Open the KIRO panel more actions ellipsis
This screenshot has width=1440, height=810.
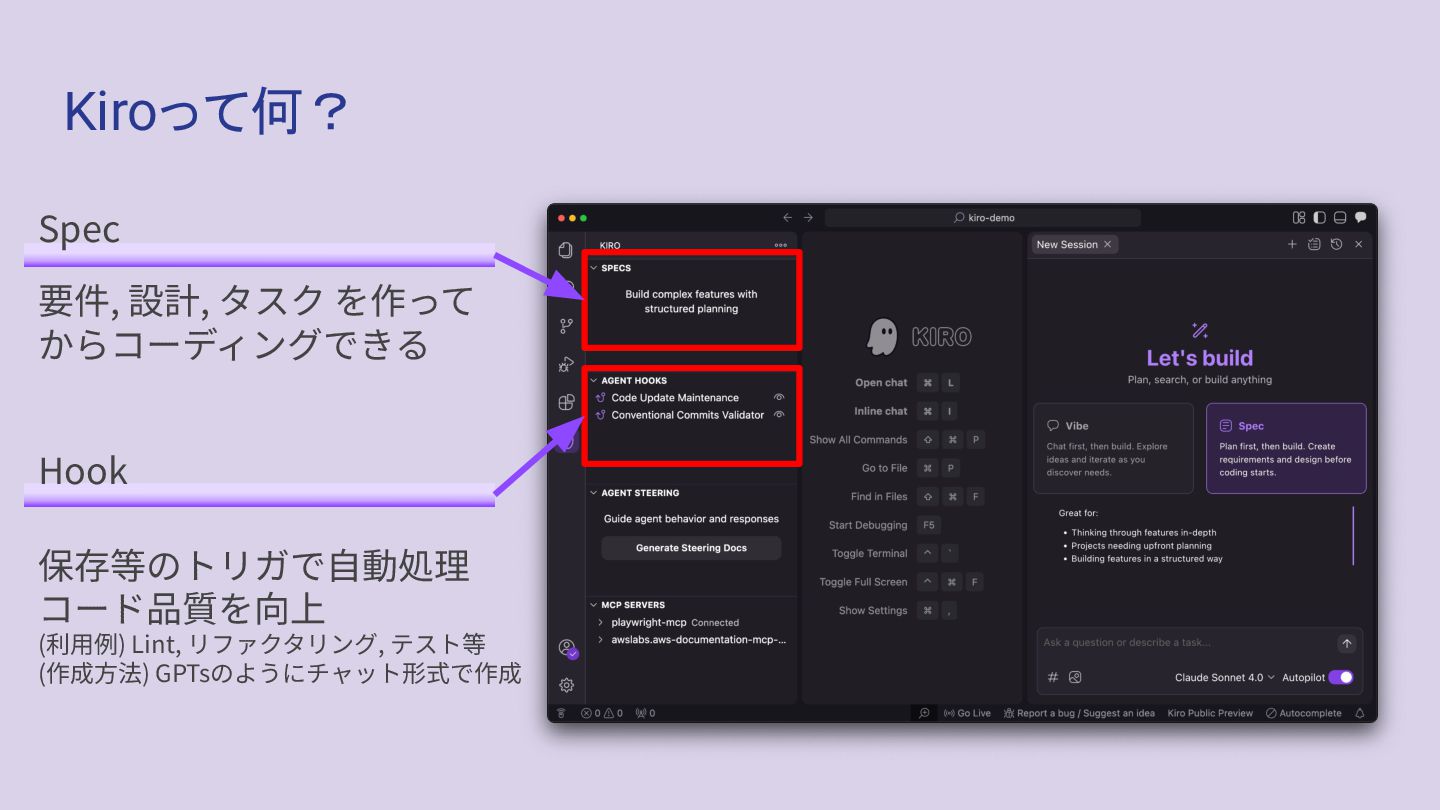780,245
